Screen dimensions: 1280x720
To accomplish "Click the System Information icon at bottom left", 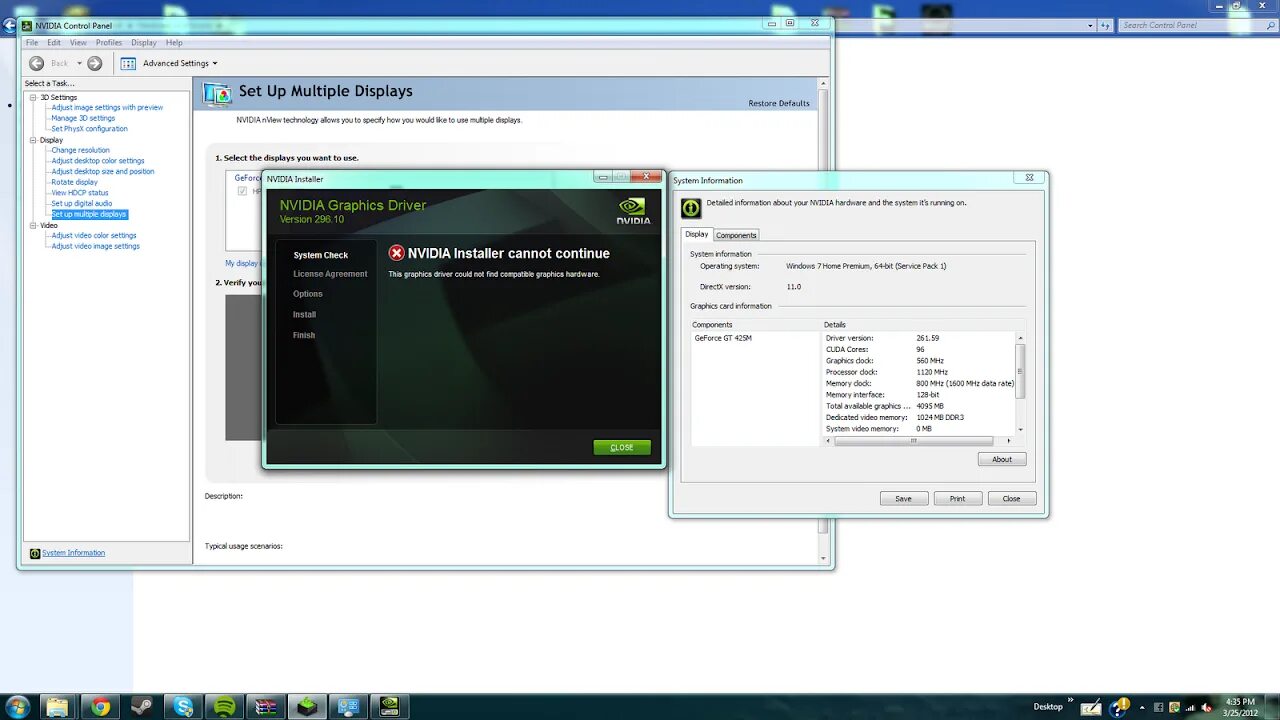I will coord(35,553).
